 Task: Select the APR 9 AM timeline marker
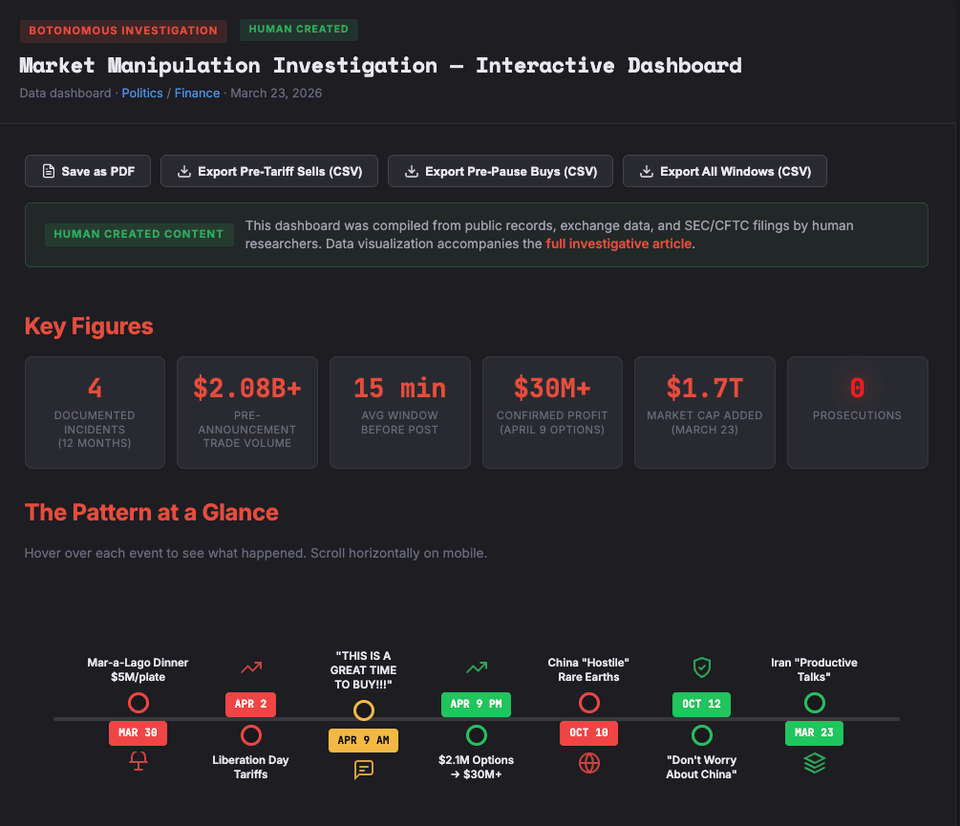[364, 740]
